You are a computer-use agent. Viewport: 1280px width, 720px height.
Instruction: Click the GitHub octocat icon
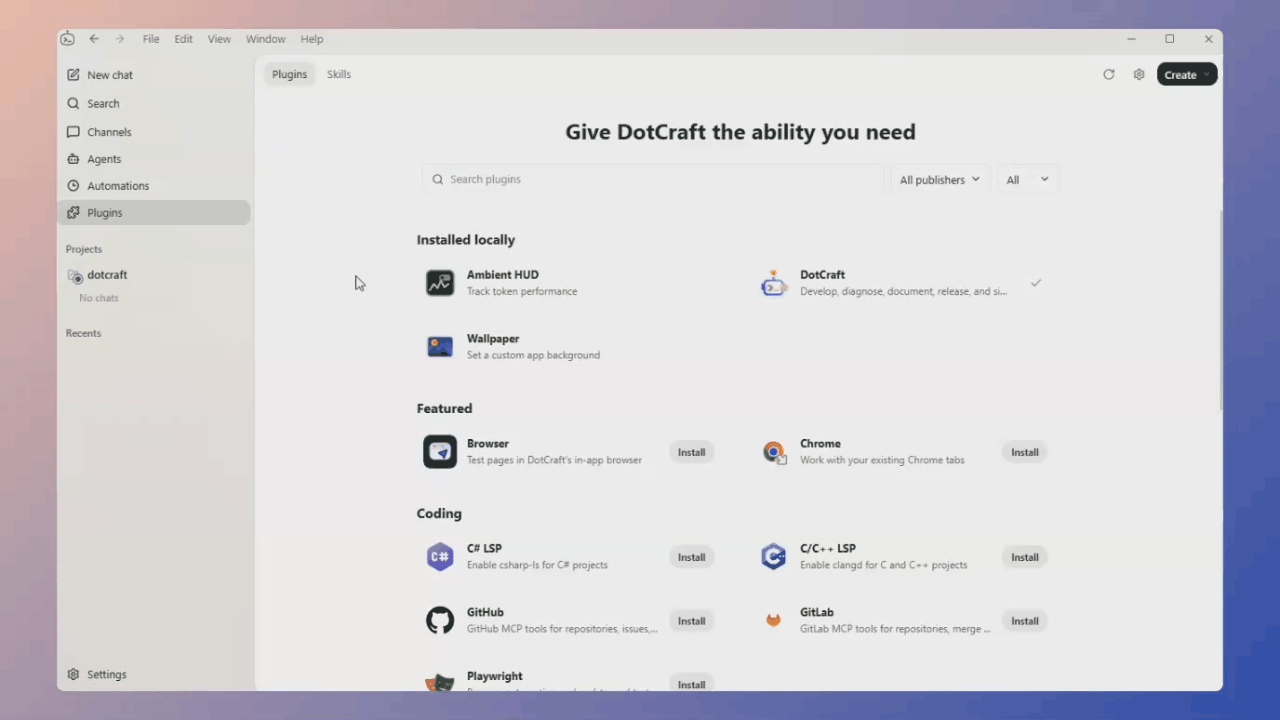click(x=440, y=621)
